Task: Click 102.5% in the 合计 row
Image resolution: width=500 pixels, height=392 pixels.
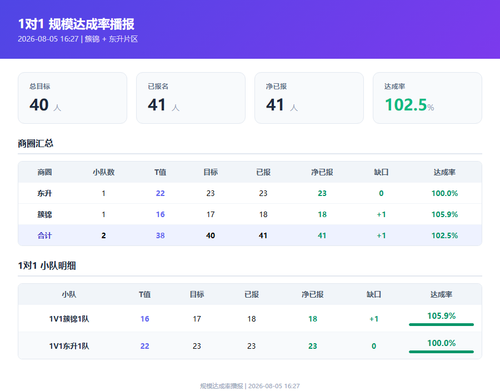Action: click(445, 235)
